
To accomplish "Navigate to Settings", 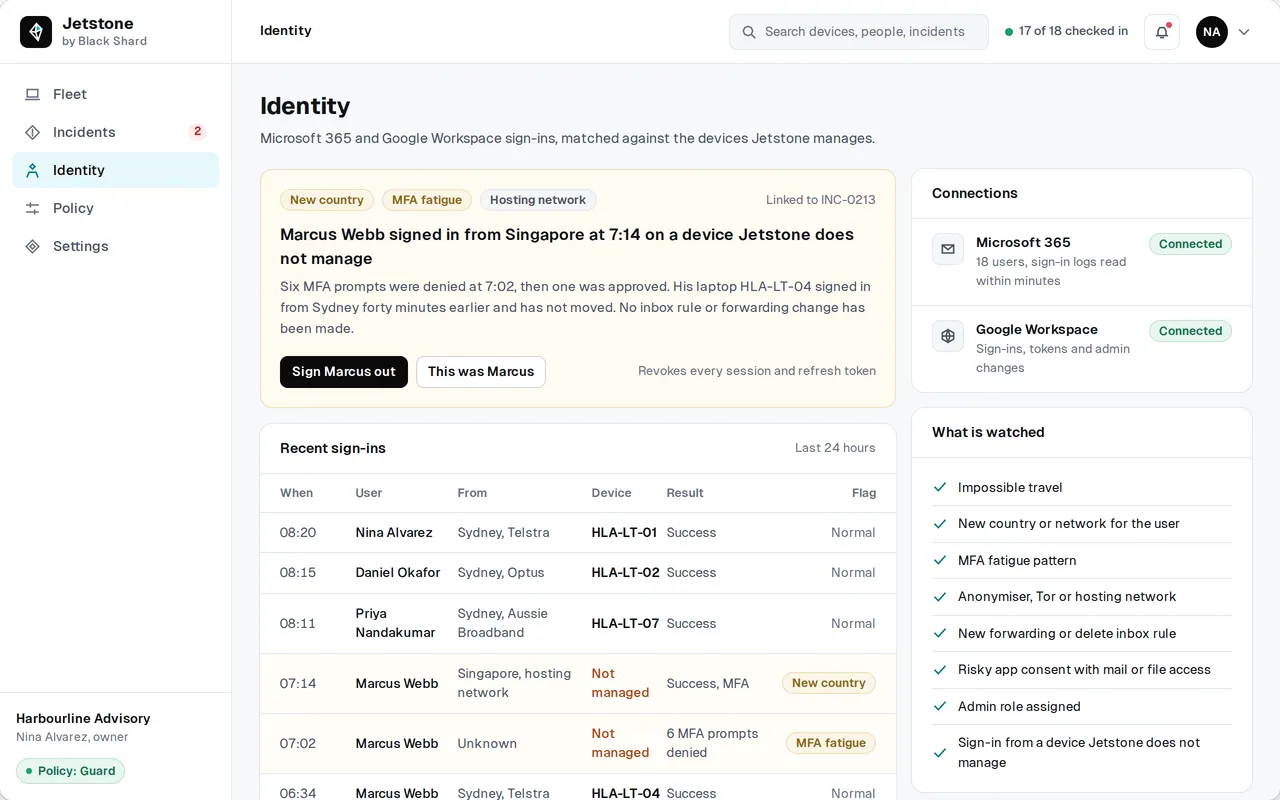I will pyautogui.click(x=115, y=246).
